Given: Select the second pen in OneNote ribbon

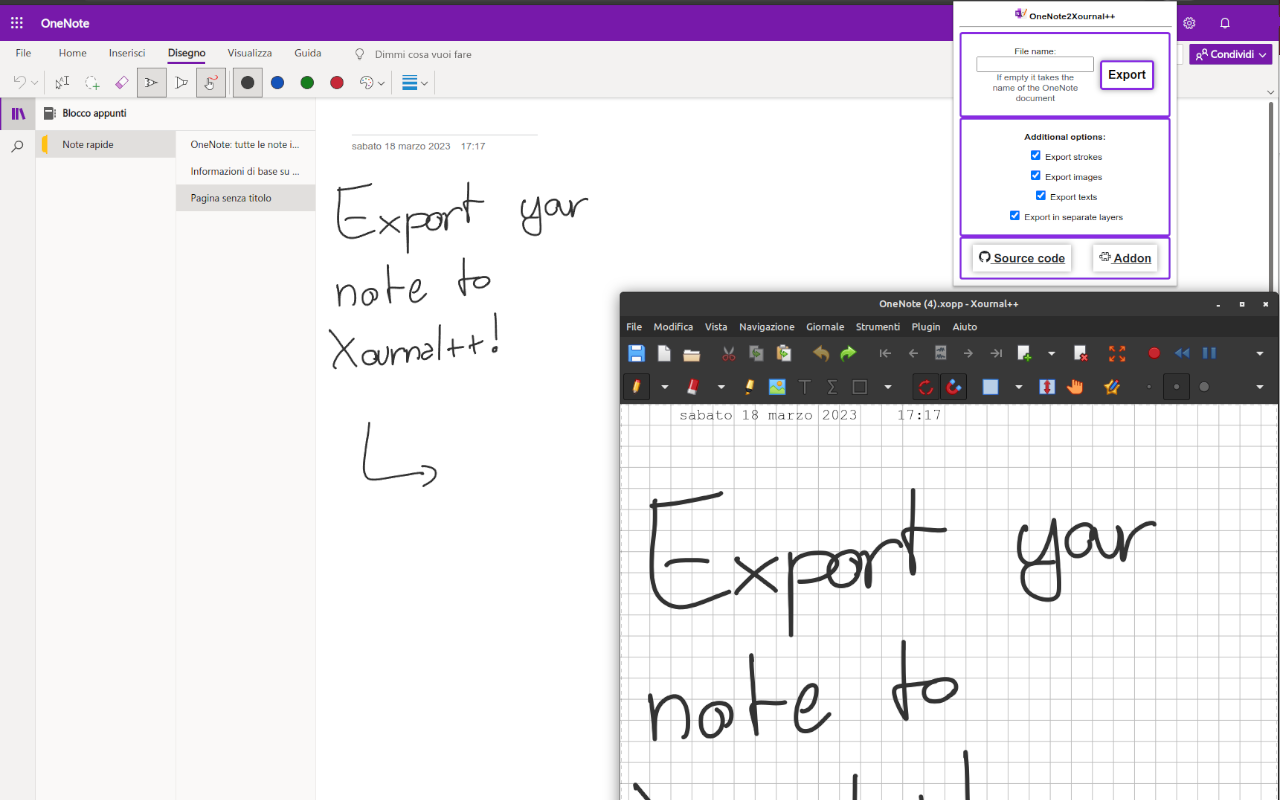Looking at the screenshot, I should tap(181, 83).
